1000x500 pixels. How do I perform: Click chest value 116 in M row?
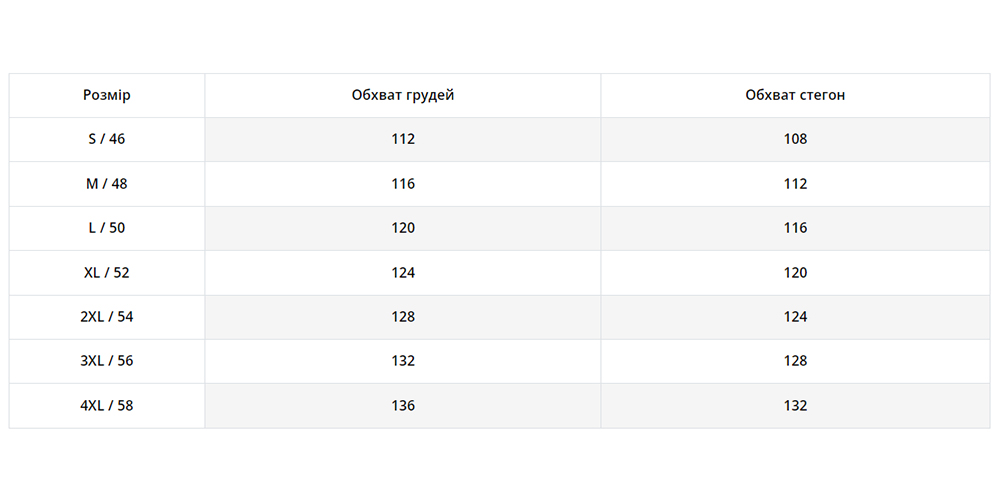pyautogui.click(x=402, y=184)
